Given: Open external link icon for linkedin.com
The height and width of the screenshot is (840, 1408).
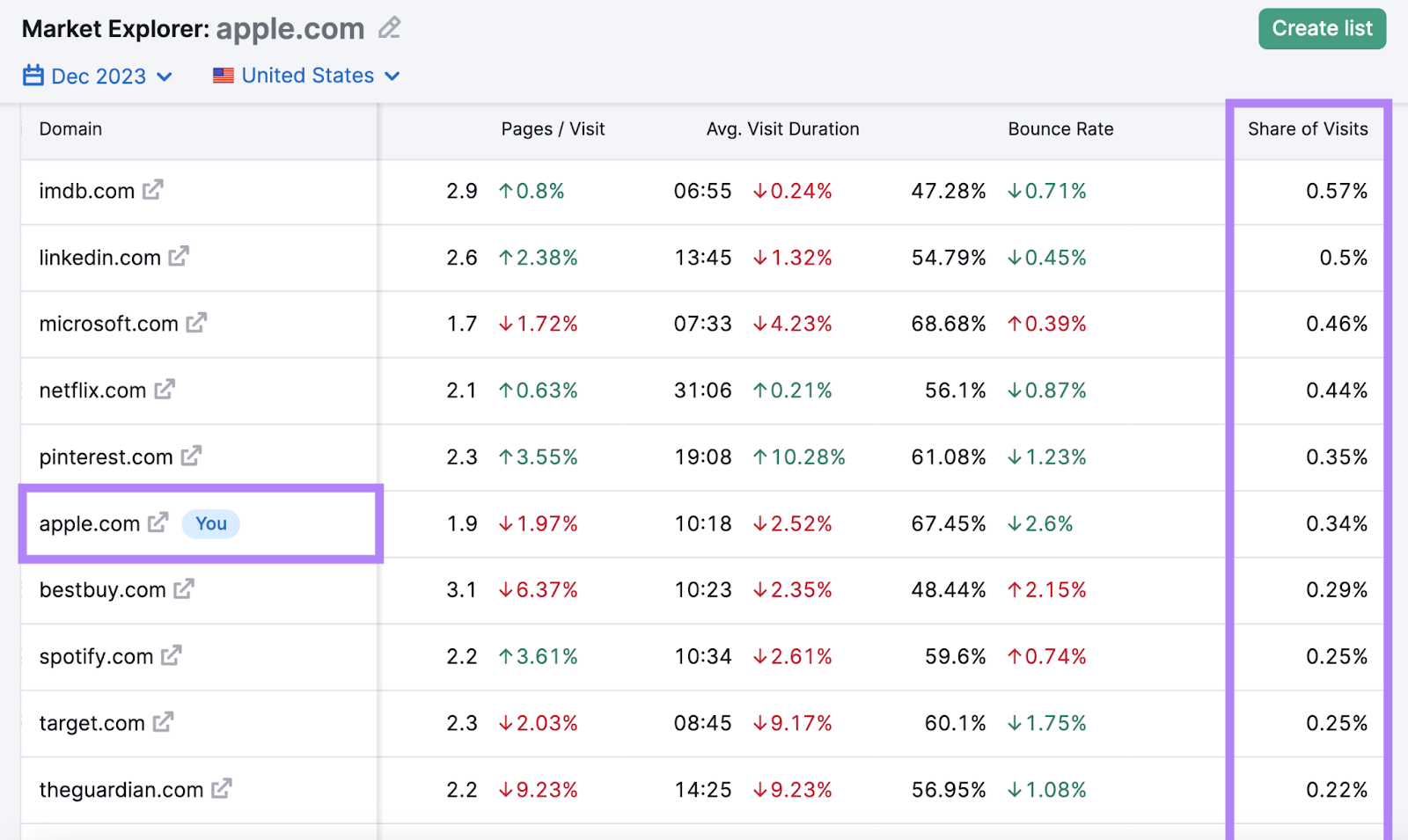Looking at the screenshot, I should [180, 256].
